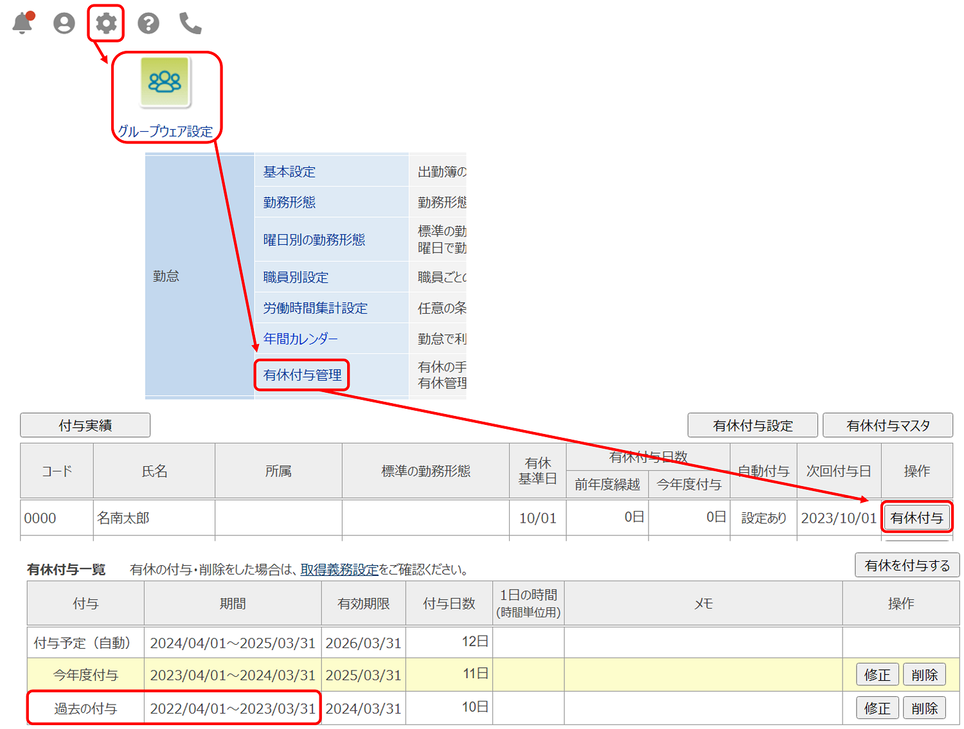Click 修正 in the 今年度付与 row

(877, 675)
